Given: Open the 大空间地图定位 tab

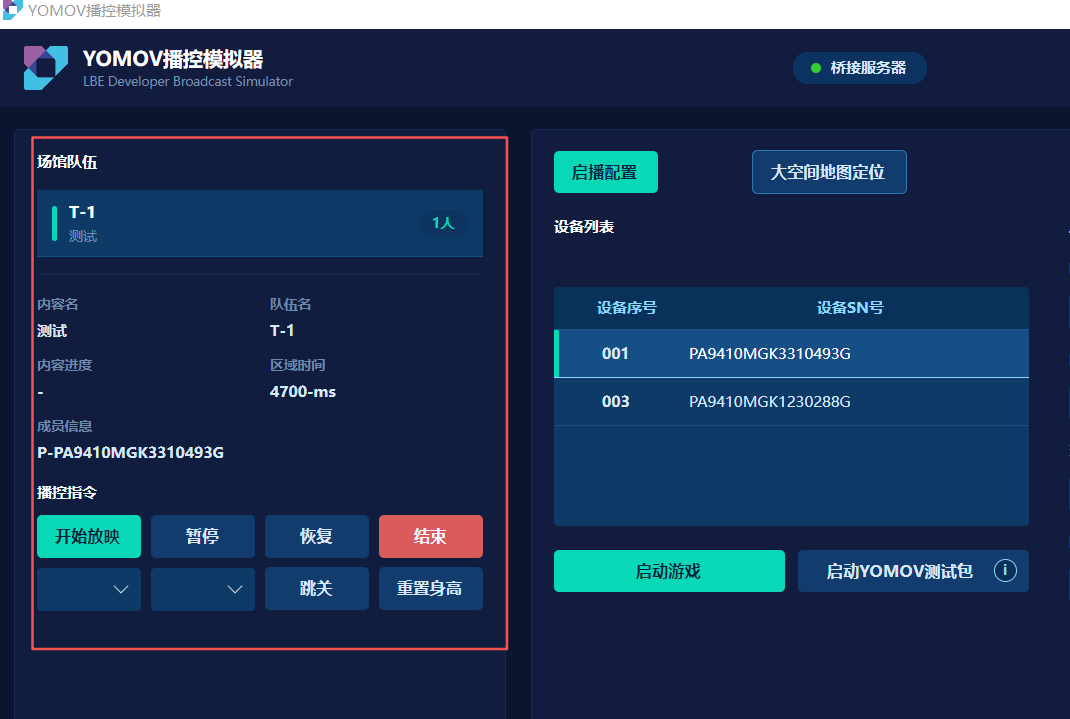Looking at the screenshot, I should point(828,172).
